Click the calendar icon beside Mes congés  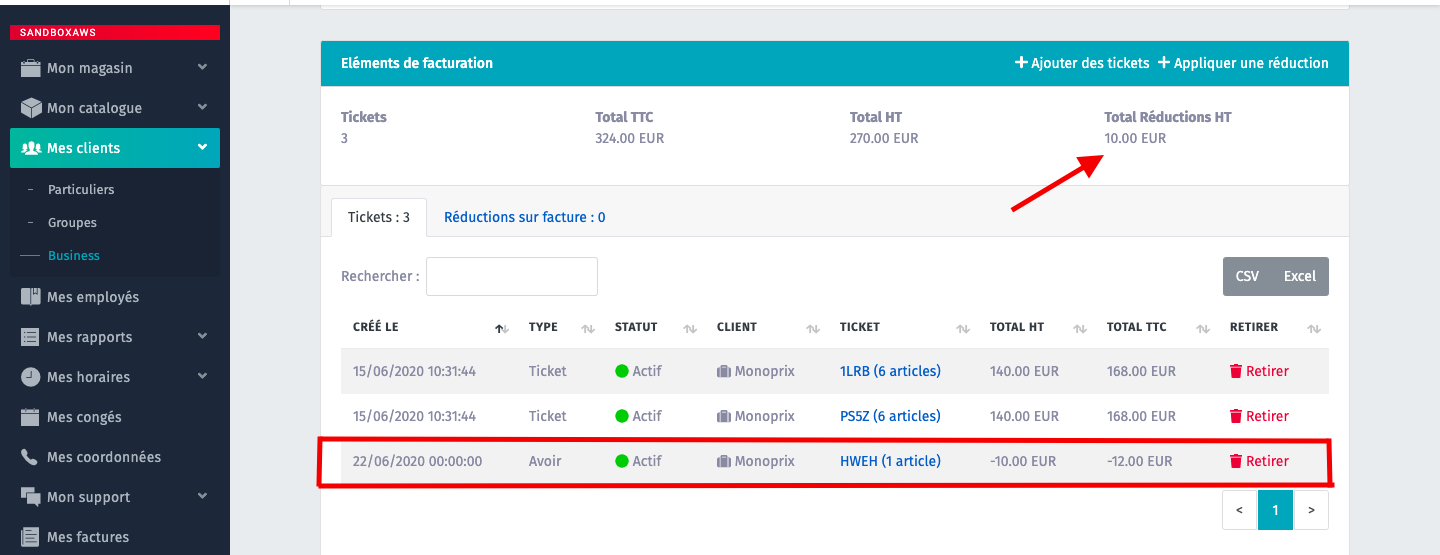click(x=30, y=417)
